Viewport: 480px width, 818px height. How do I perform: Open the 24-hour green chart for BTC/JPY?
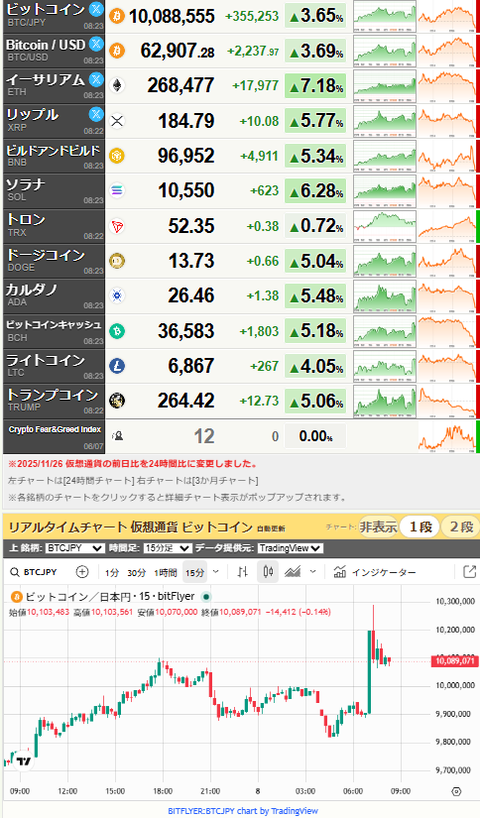(x=385, y=16)
